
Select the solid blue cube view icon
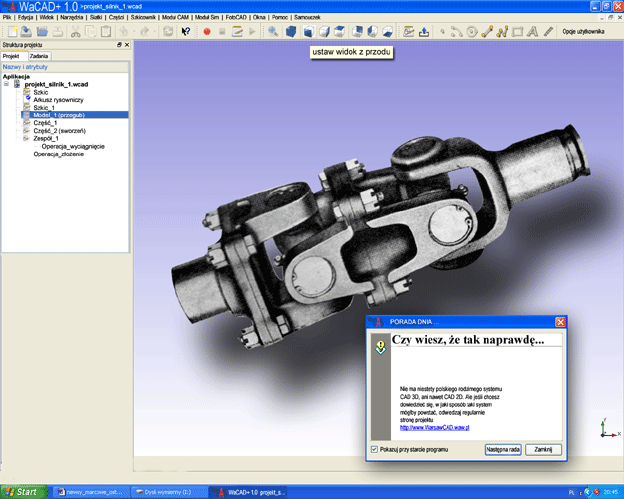(x=291, y=31)
